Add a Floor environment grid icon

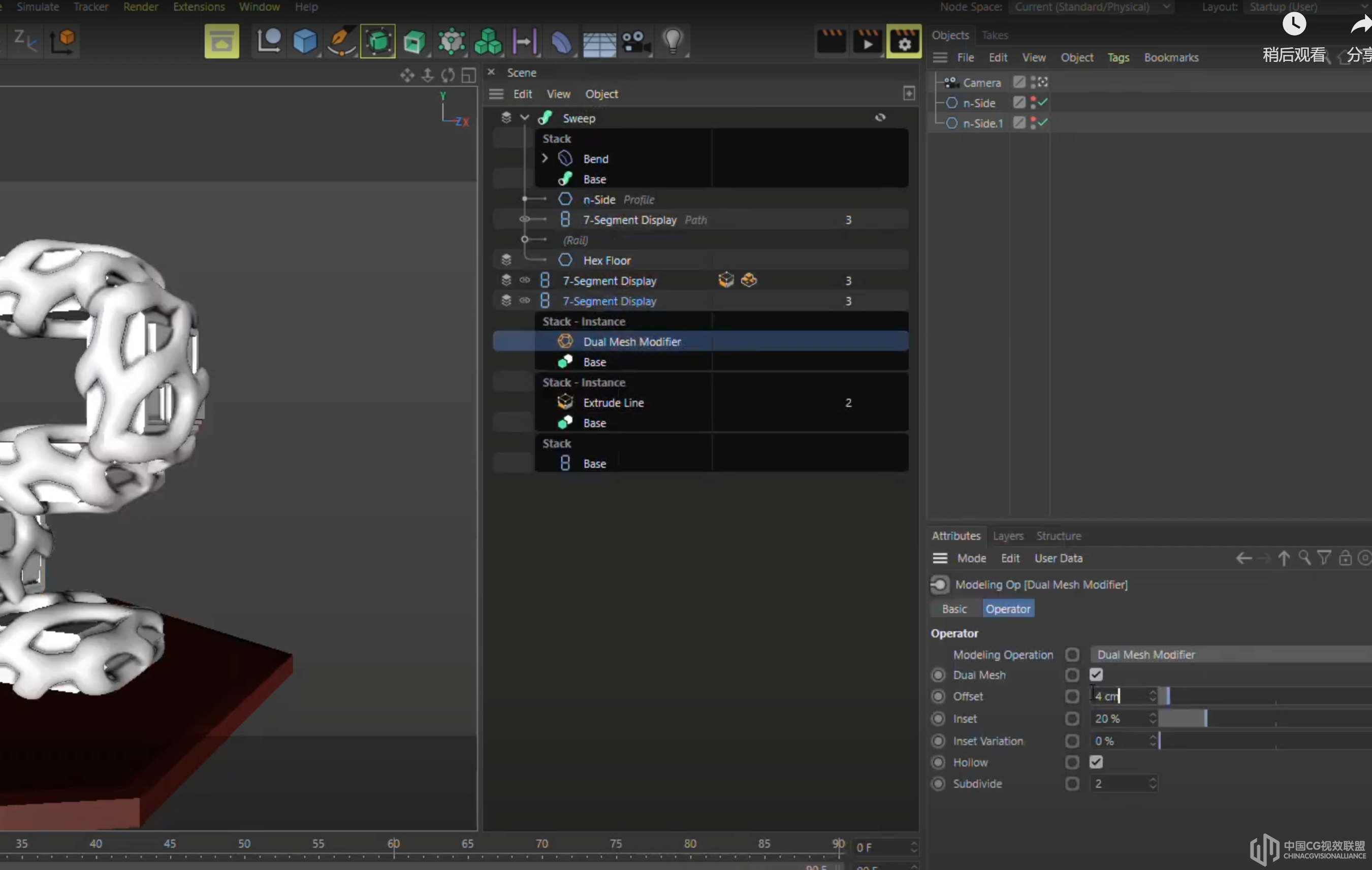pyautogui.click(x=599, y=43)
